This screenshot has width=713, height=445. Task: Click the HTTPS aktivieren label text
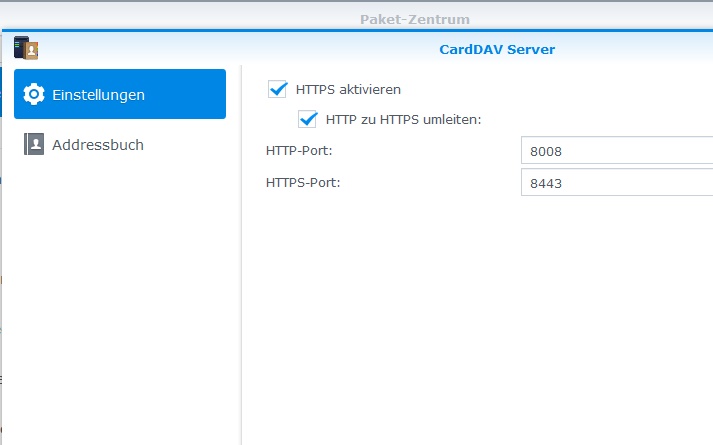click(348, 90)
